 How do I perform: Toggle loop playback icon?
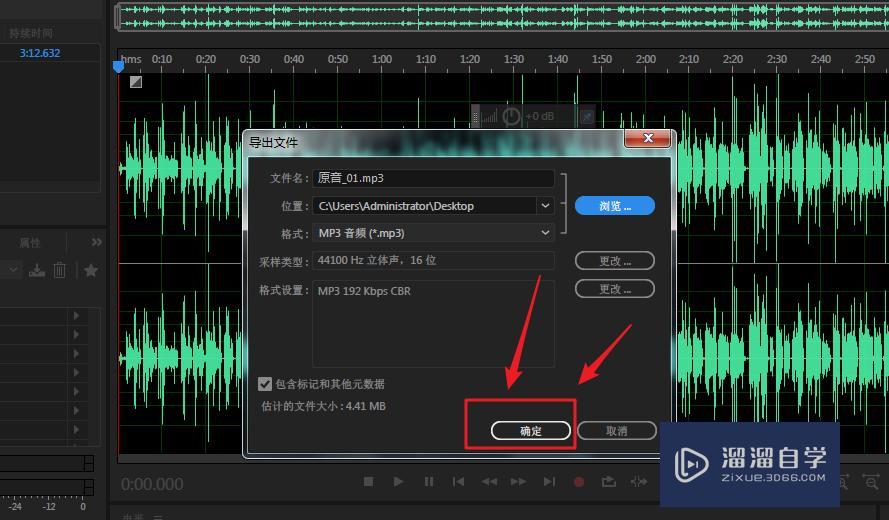608,481
